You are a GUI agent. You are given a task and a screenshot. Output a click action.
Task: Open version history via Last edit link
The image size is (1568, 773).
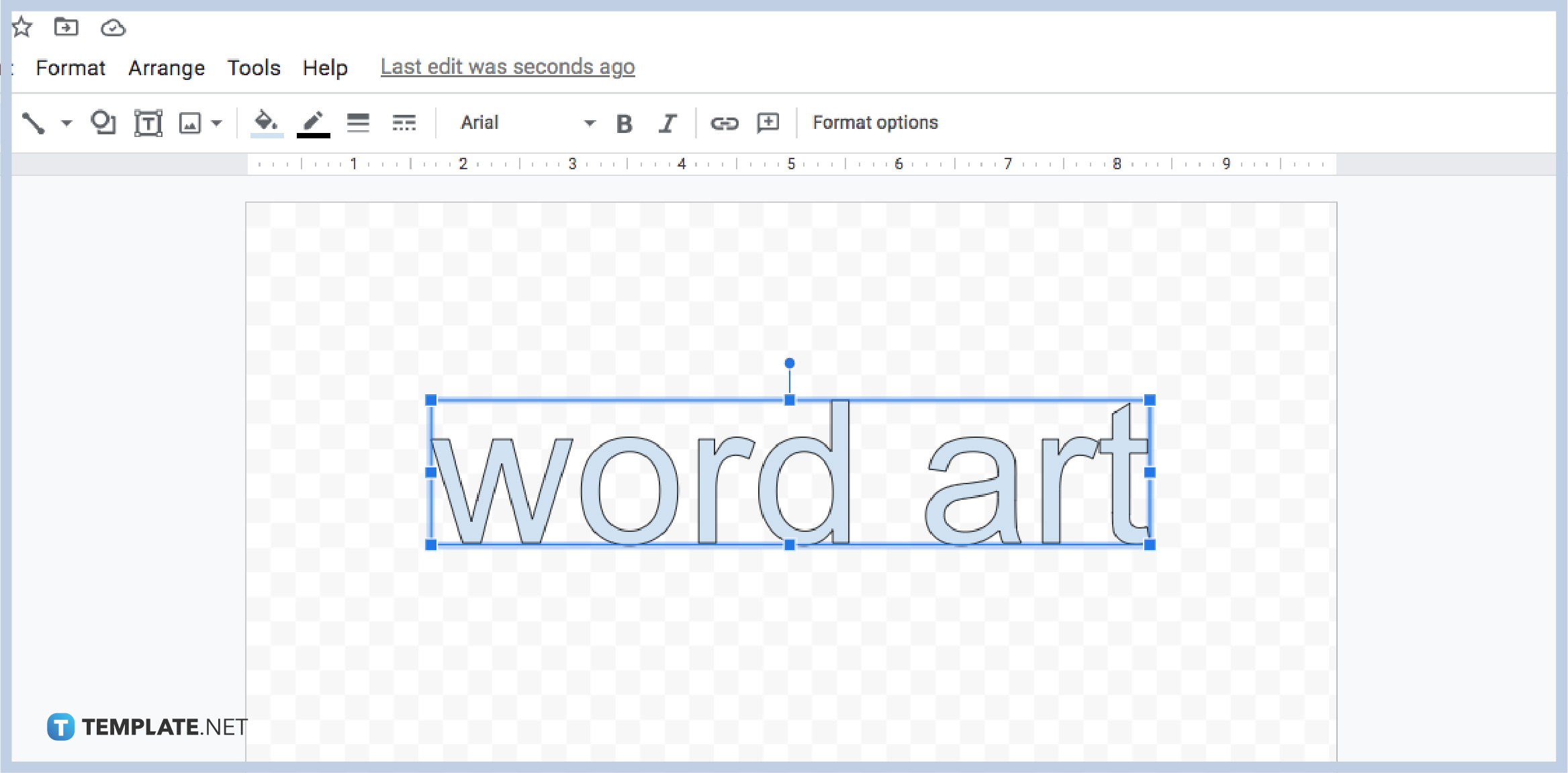507,66
